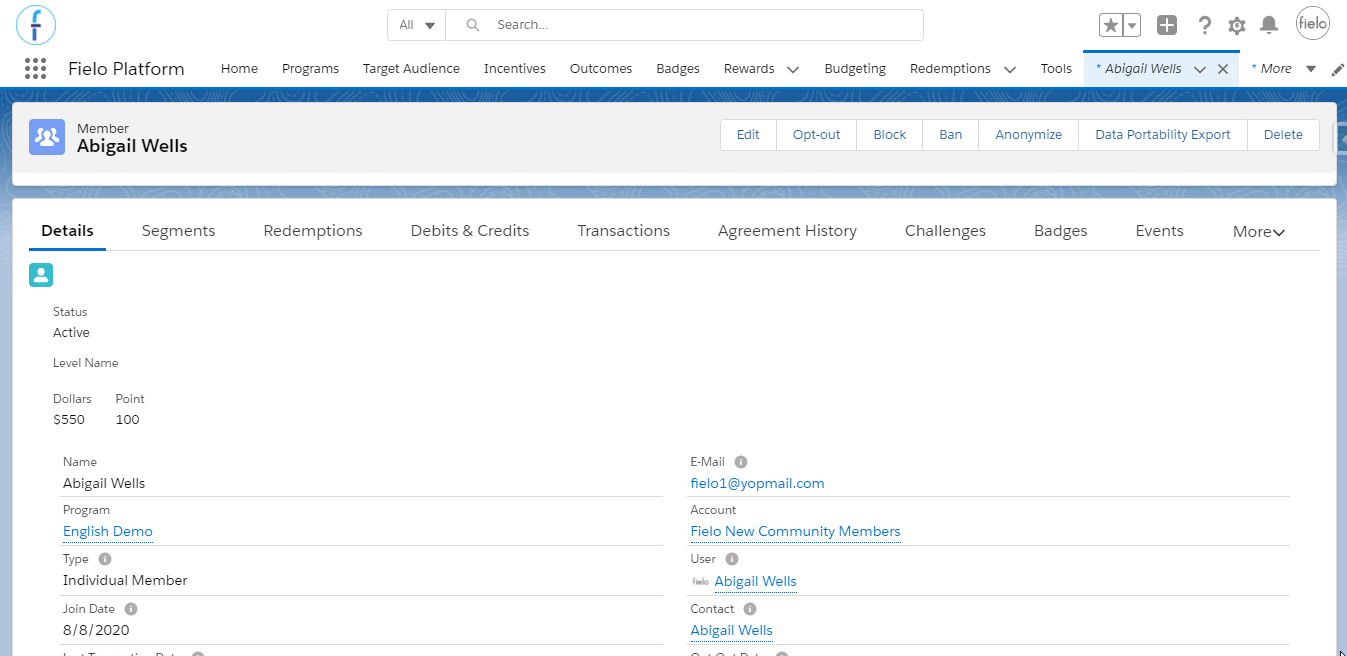Open the More navigation tabs dropdown
The width and height of the screenshot is (1347, 656).
(1283, 69)
